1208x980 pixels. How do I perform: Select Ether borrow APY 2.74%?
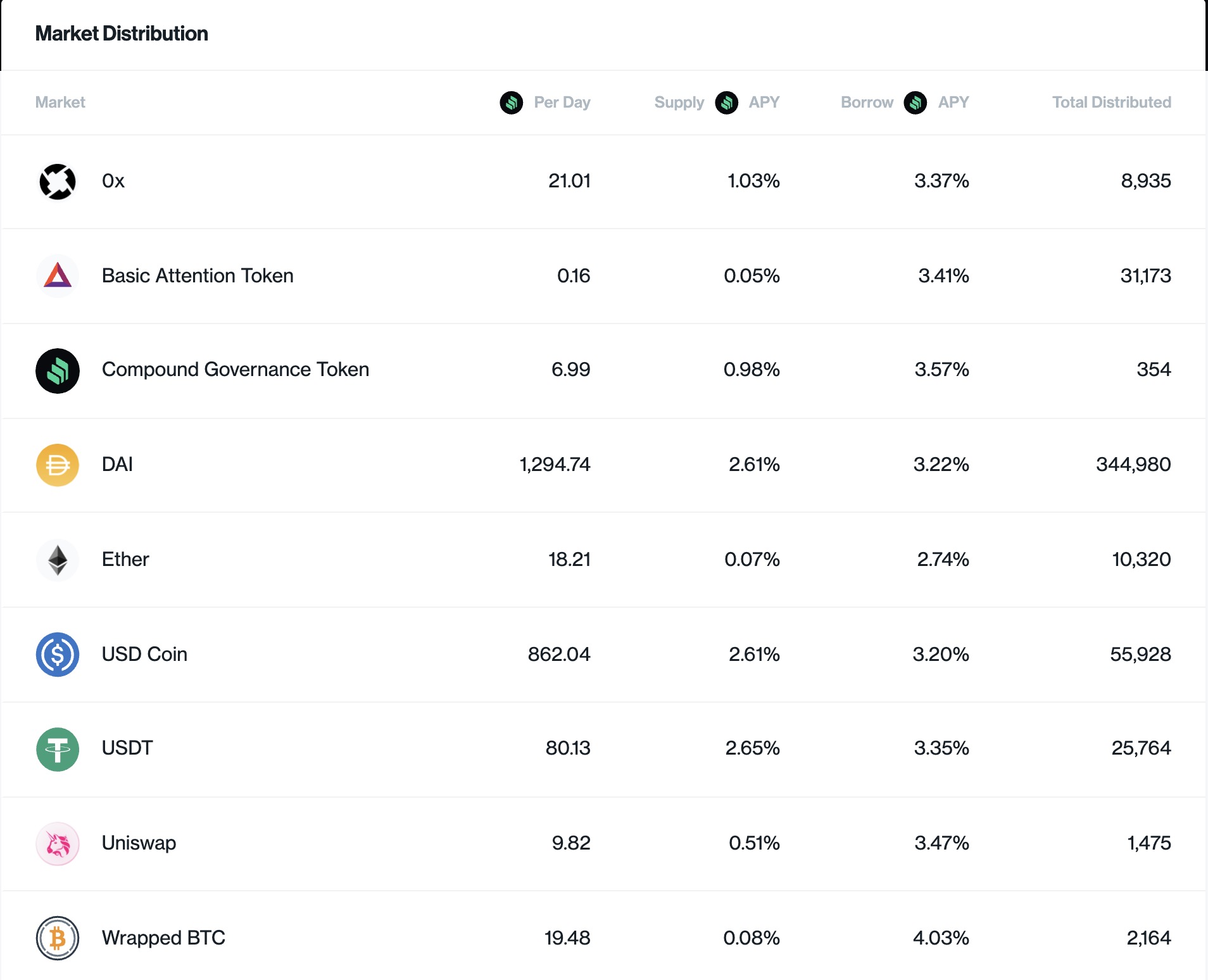pyautogui.click(x=943, y=559)
